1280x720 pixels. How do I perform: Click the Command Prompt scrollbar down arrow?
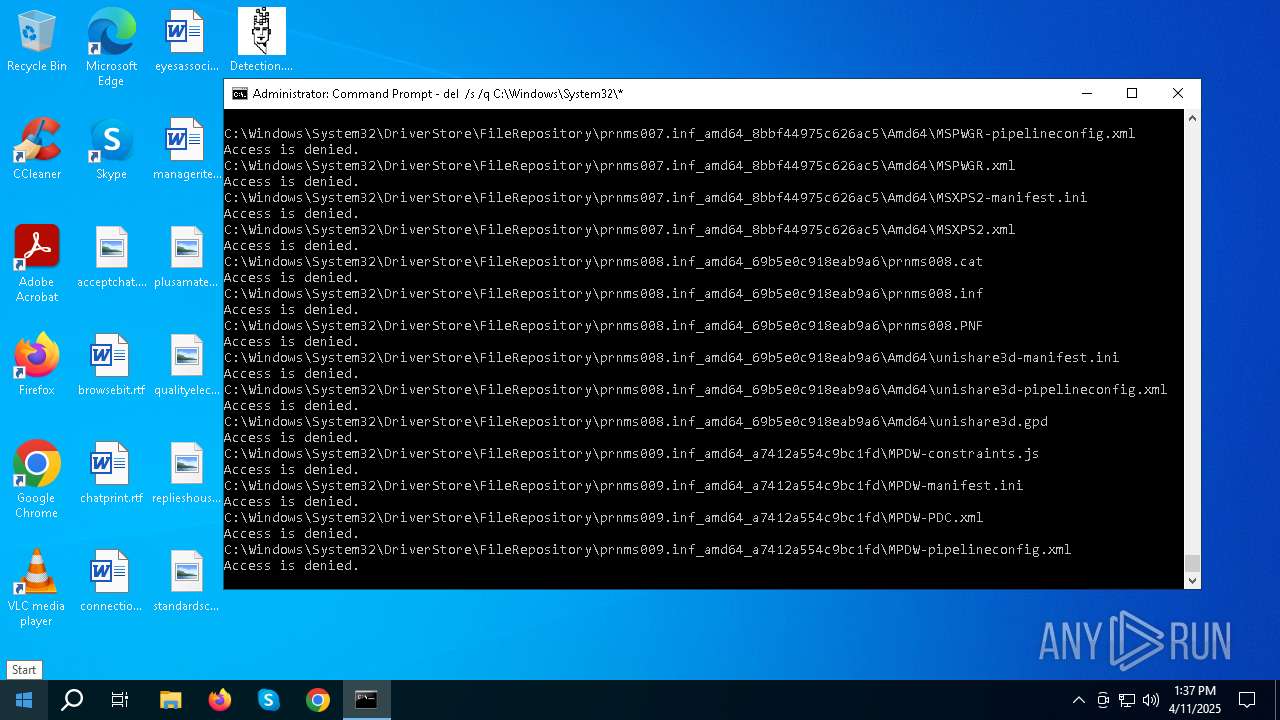tap(1192, 581)
